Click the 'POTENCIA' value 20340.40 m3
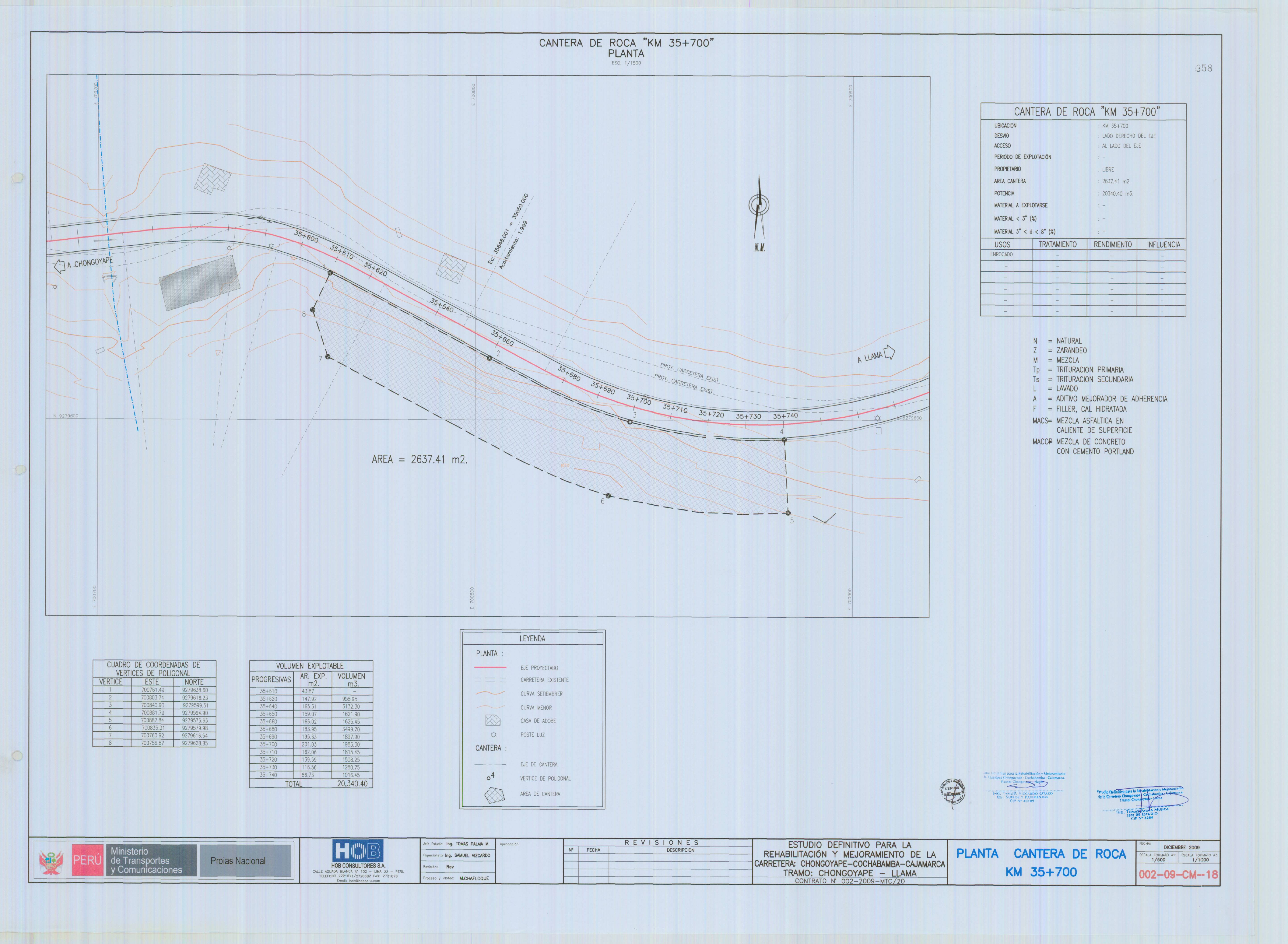 (1118, 193)
